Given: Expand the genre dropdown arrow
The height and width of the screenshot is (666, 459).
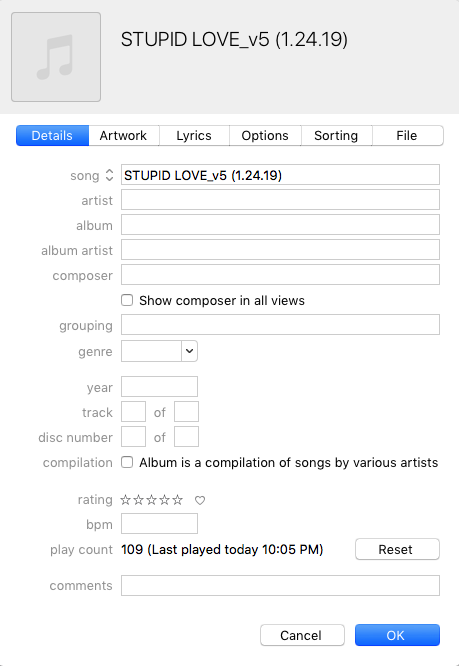Looking at the screenshot, I should (189, 351).
